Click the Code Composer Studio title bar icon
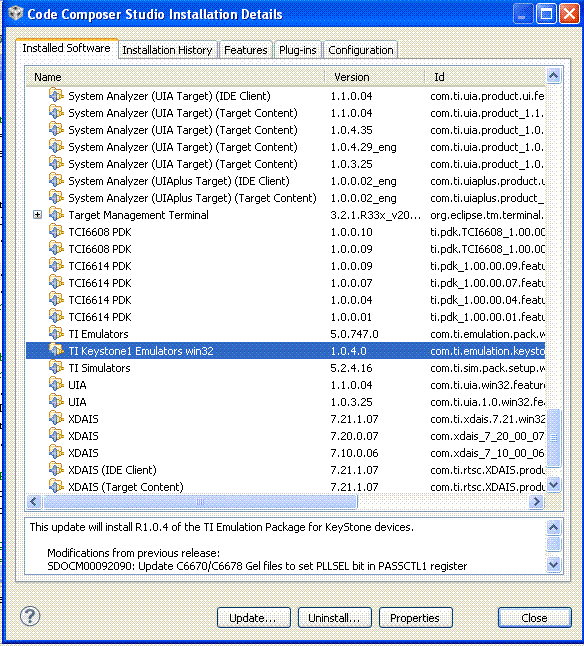 coord(16,13)
